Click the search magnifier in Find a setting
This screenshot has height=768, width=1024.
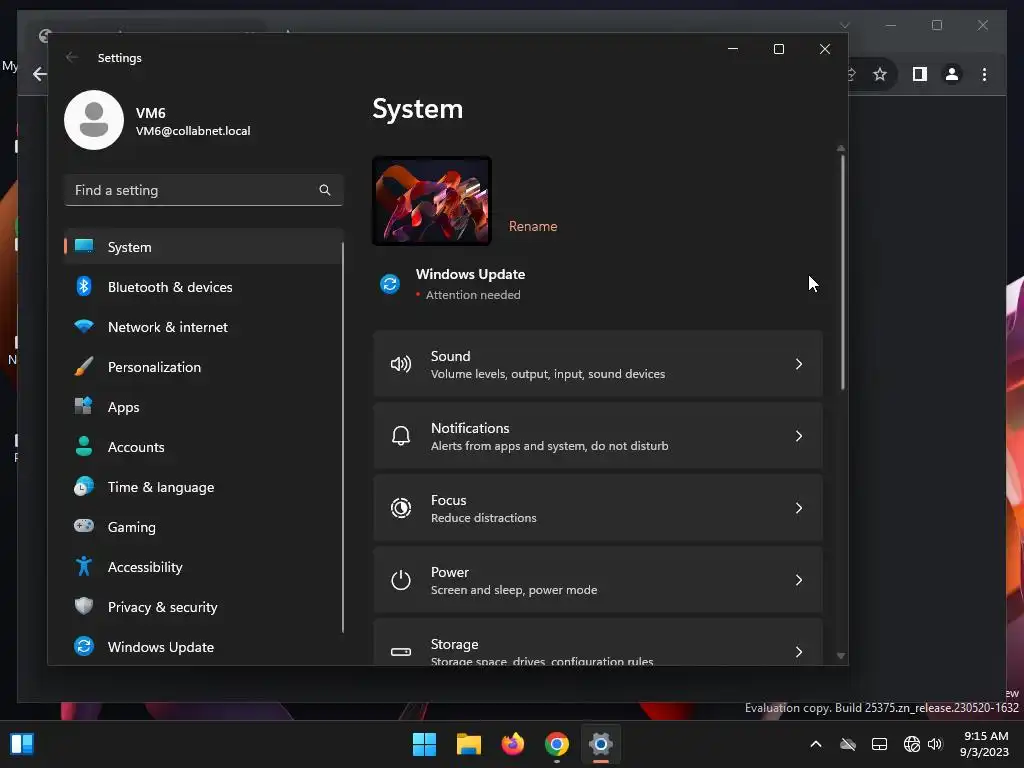click(325, 190)
